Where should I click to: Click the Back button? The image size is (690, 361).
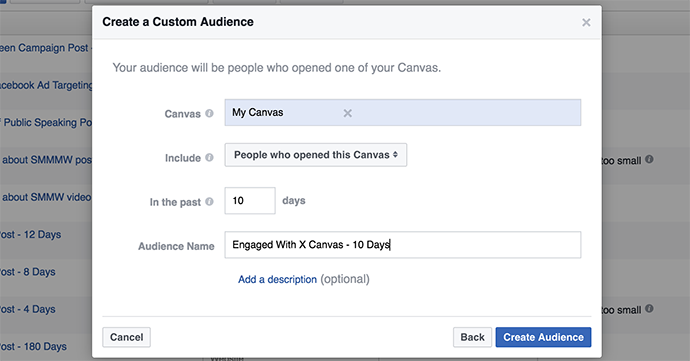473,337
